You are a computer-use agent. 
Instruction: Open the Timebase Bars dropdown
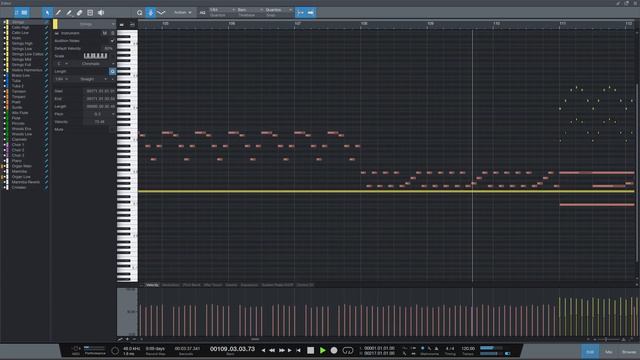[x=250, y=10]
